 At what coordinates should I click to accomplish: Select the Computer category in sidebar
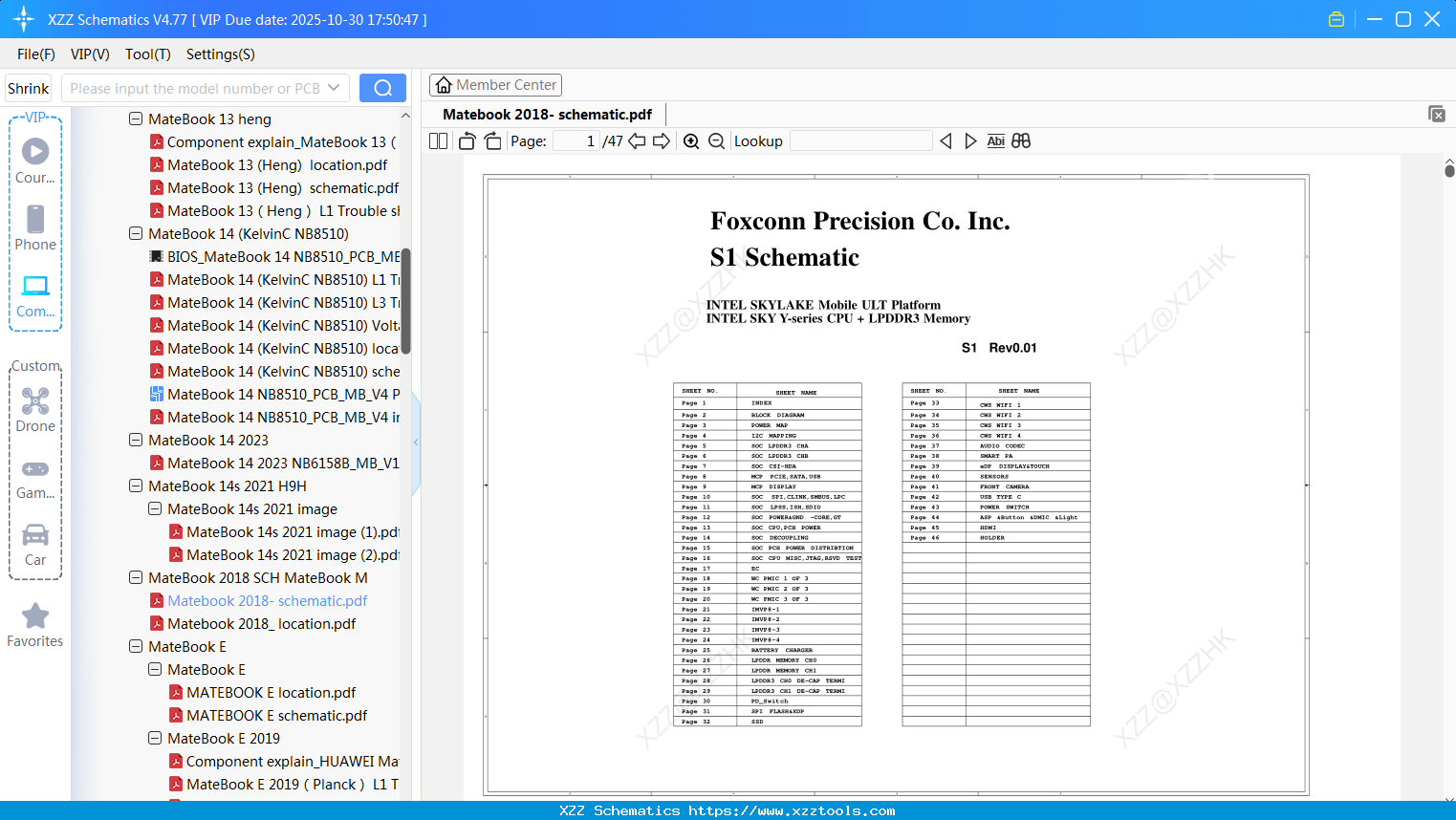click(35, 295)
